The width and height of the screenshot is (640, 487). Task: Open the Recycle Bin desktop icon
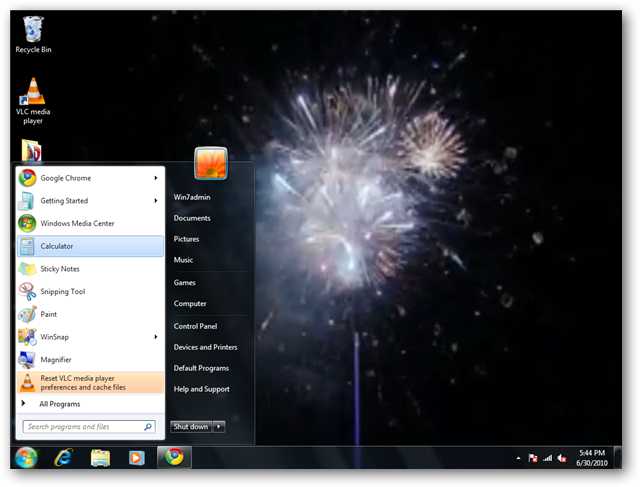33,35
